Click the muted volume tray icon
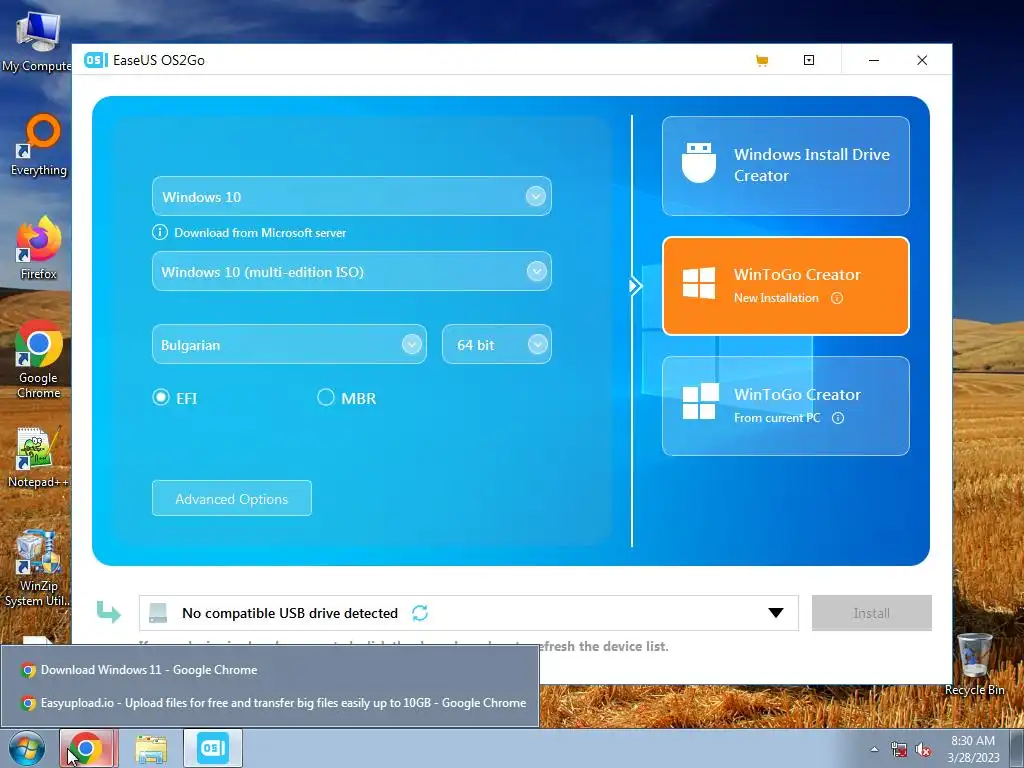The height and width of the screenshot is (768, 1024). click(923, 749)
